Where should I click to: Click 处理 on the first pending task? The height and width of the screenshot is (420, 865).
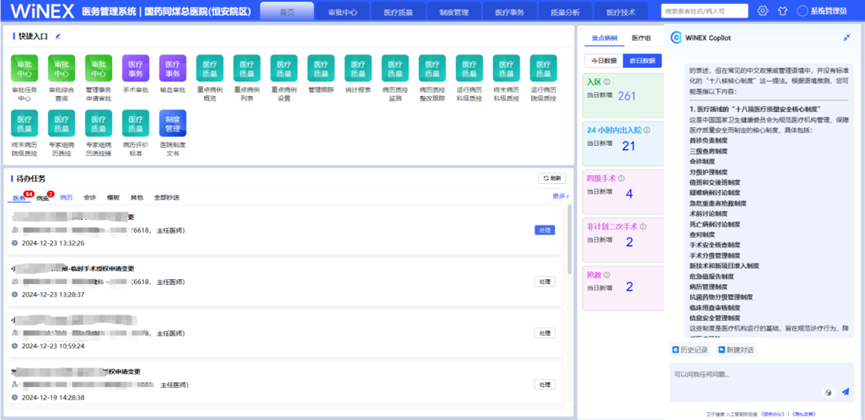544,230
